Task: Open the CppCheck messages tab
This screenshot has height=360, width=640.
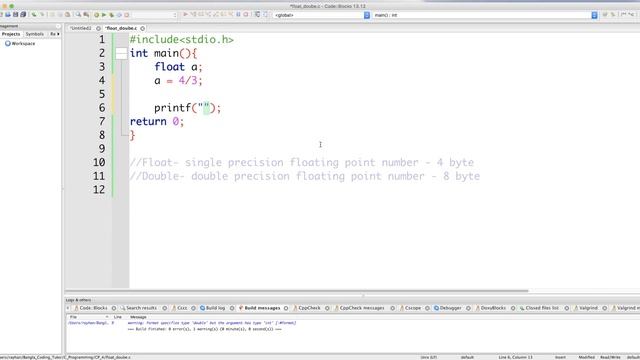Action: [360, 308]
